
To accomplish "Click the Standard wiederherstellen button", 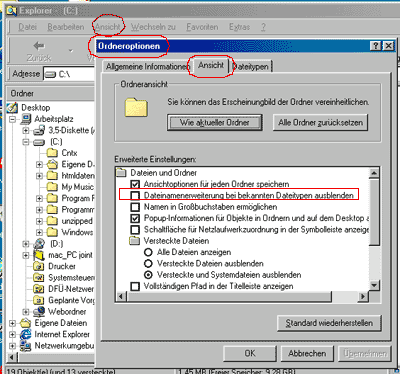I will pyautogui.click(x=329, y=323).
